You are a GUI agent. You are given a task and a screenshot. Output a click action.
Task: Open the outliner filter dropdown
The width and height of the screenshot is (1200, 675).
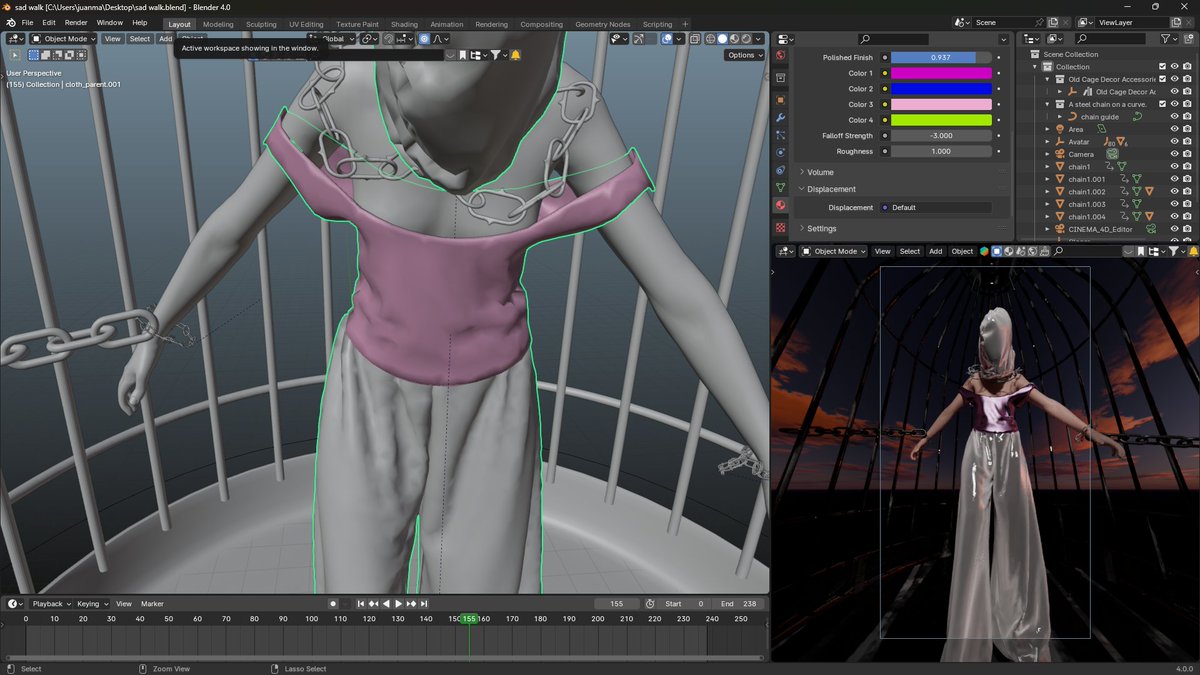(1168, 39)
